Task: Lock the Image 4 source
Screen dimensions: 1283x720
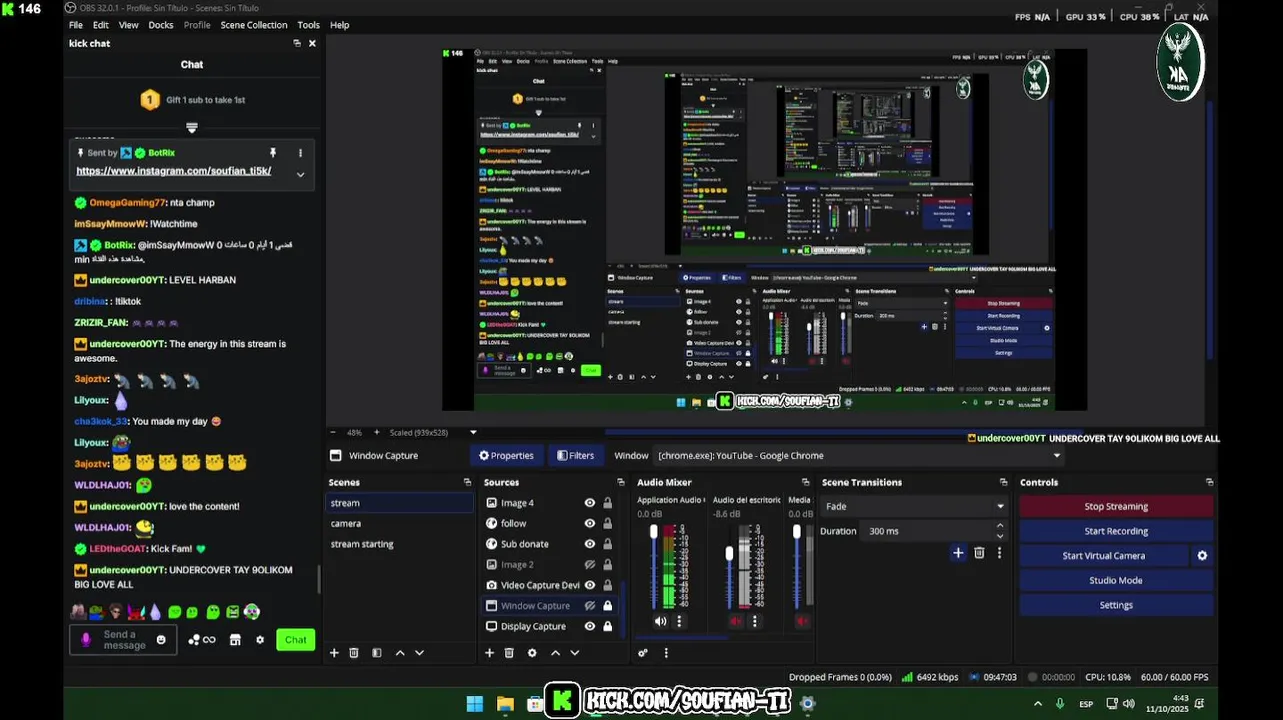Action: (607, 503)
